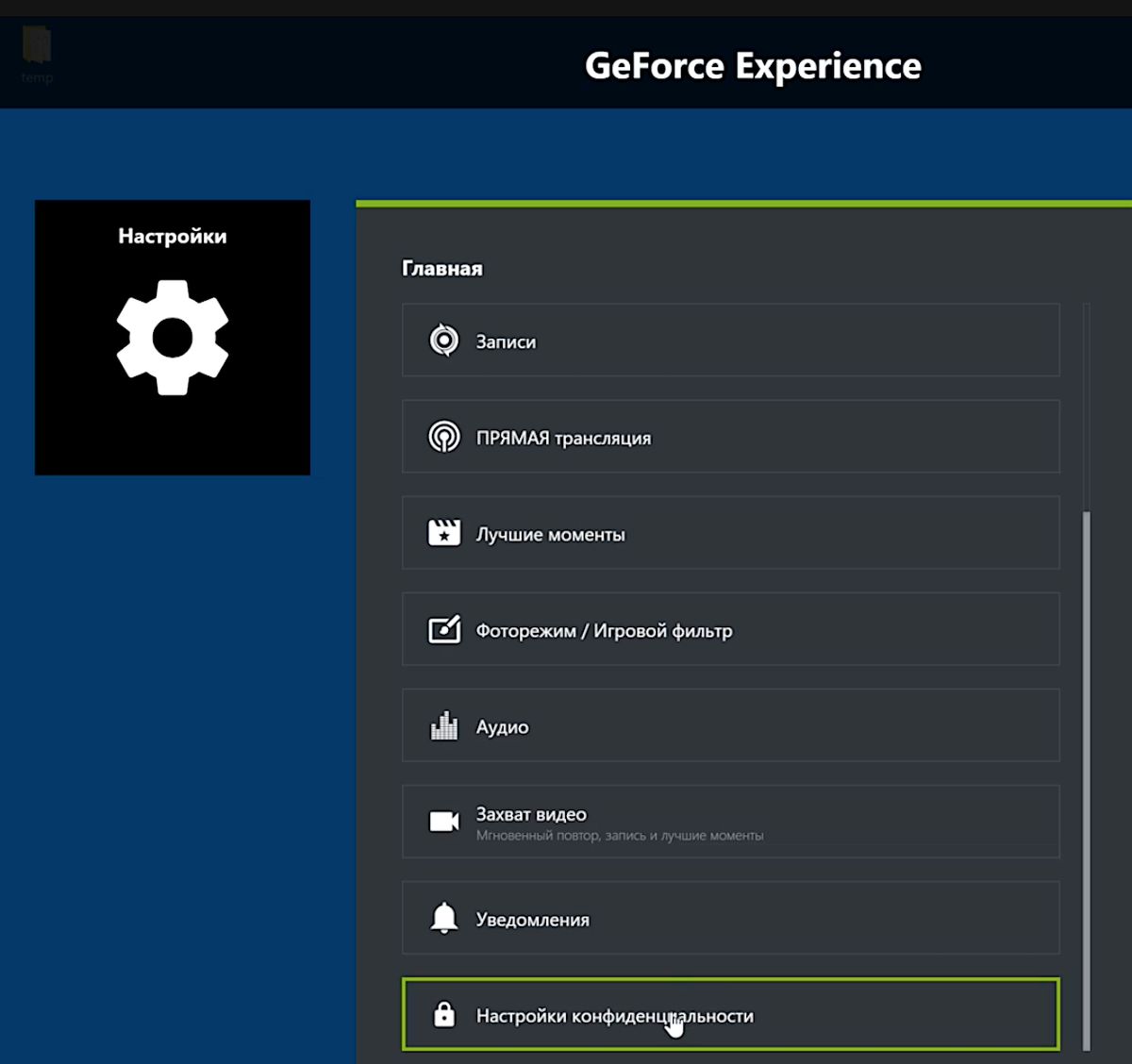Open Фоторежим / Игровой фильтр settings
This screenshot has height=1064, width=1132.
pyautogui.click(x=731, y=629)
